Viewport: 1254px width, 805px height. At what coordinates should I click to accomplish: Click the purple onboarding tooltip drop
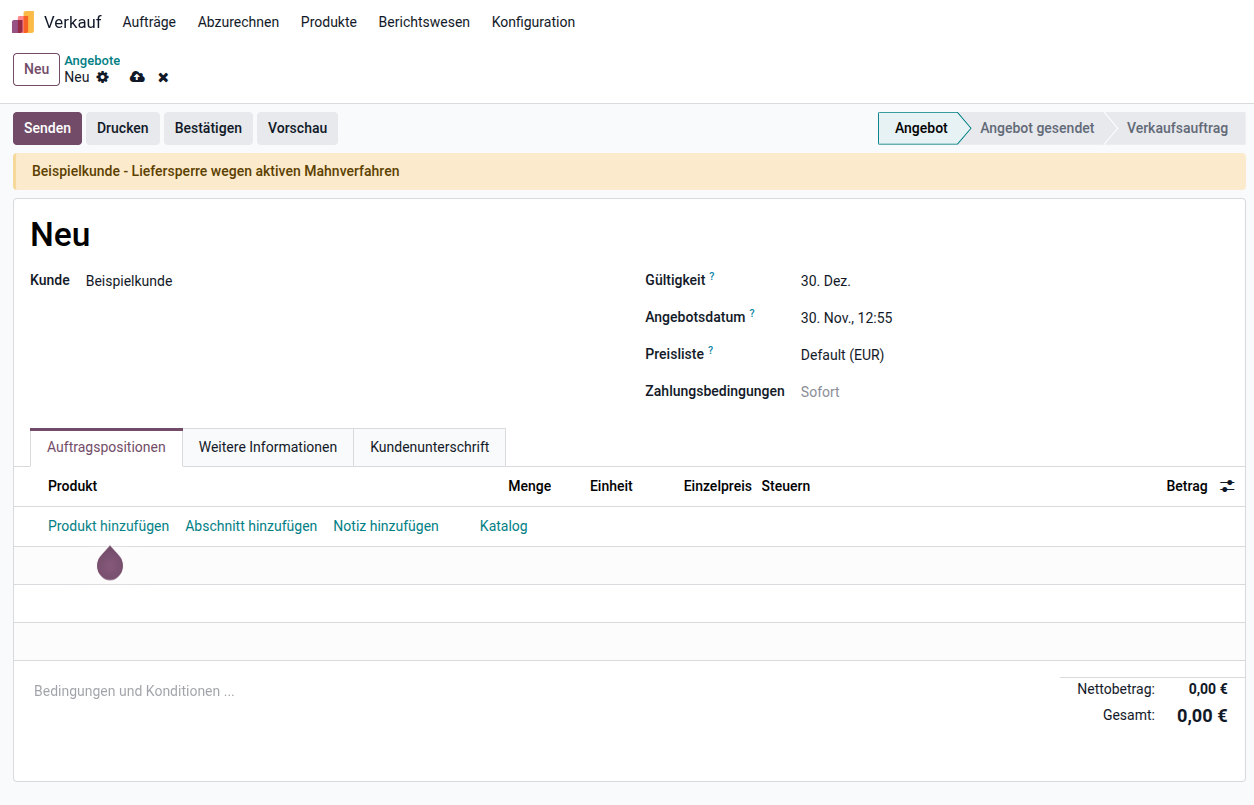pos(110,563)
